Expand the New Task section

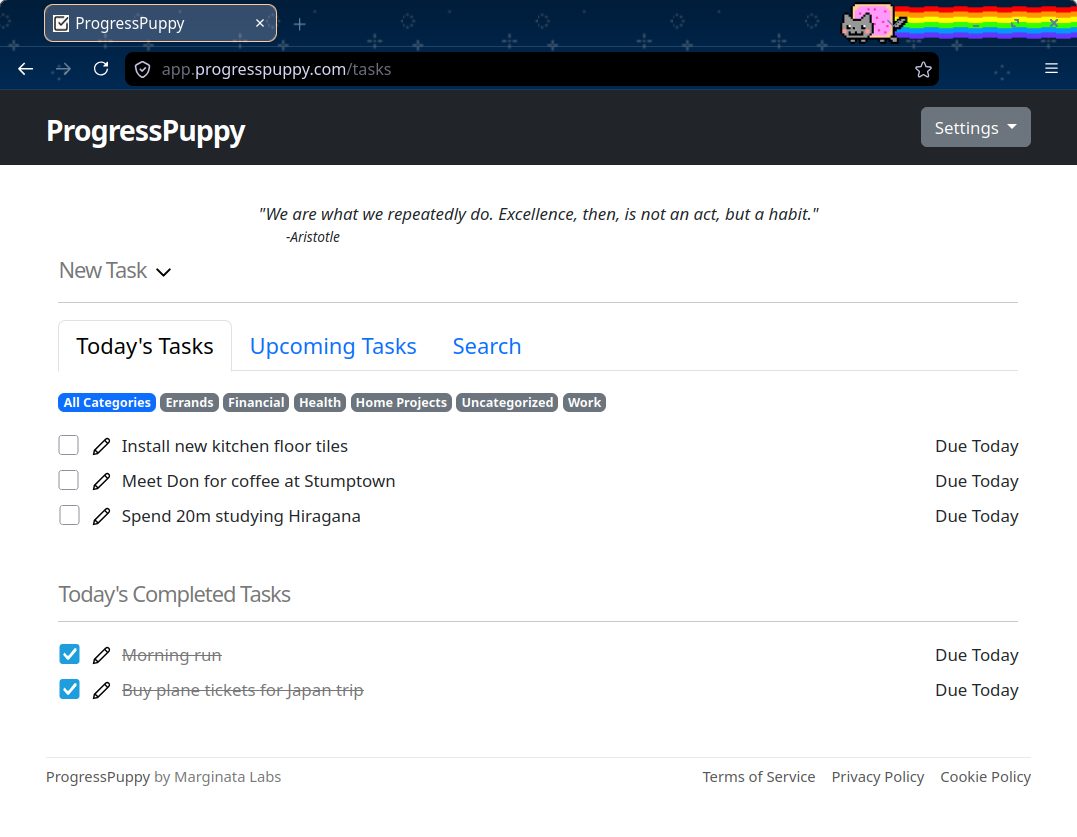tap(115, 270)
